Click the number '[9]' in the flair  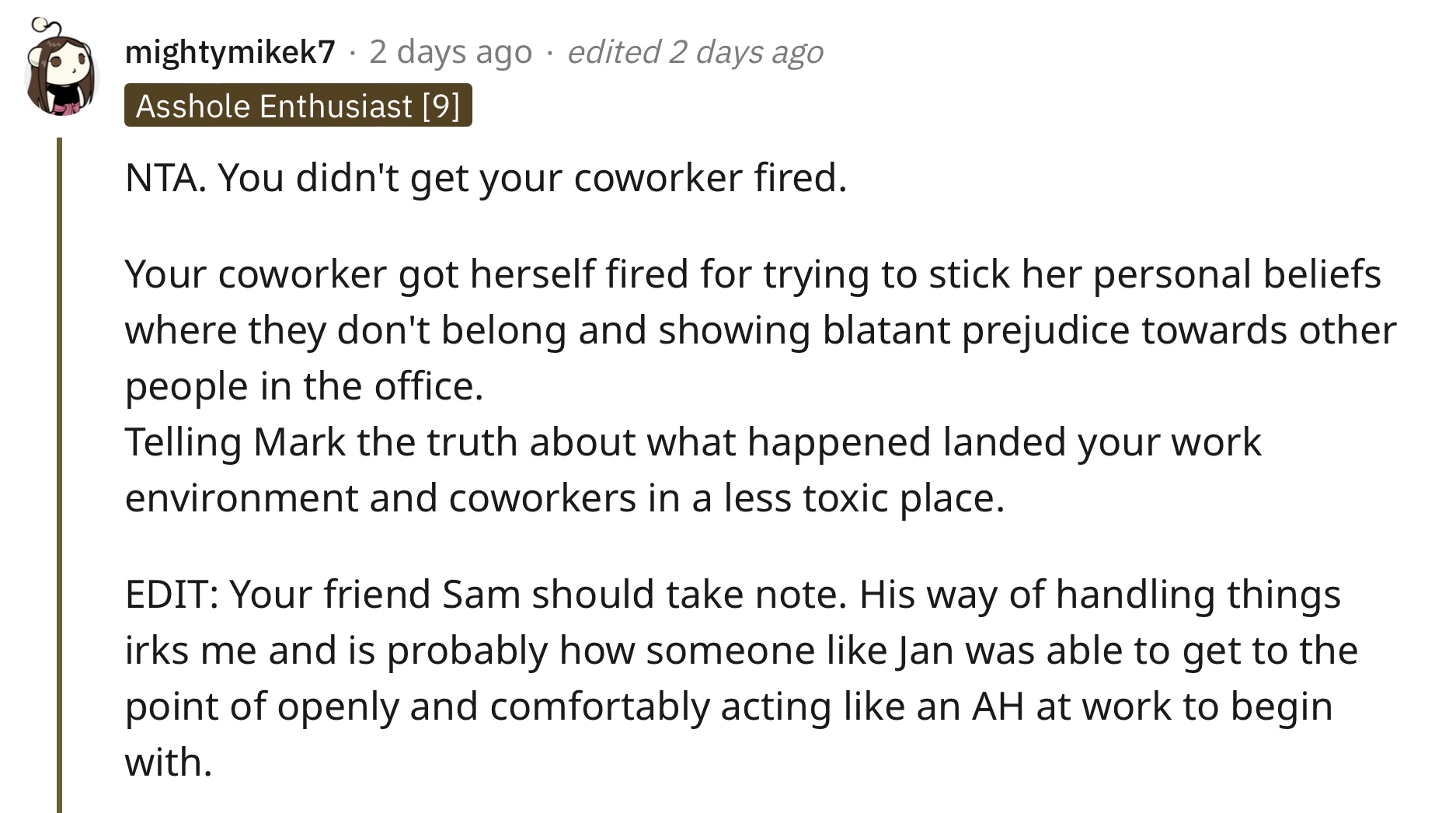tap(441, 106)
